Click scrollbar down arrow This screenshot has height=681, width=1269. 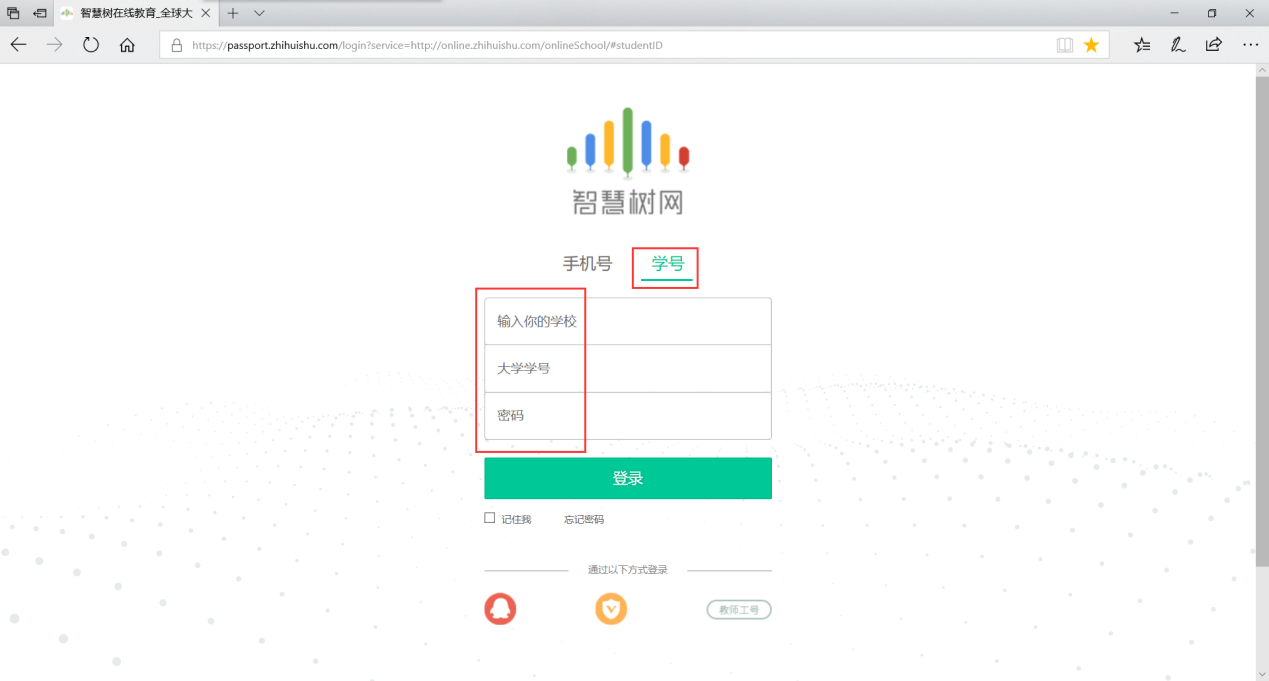[1262, 673]
